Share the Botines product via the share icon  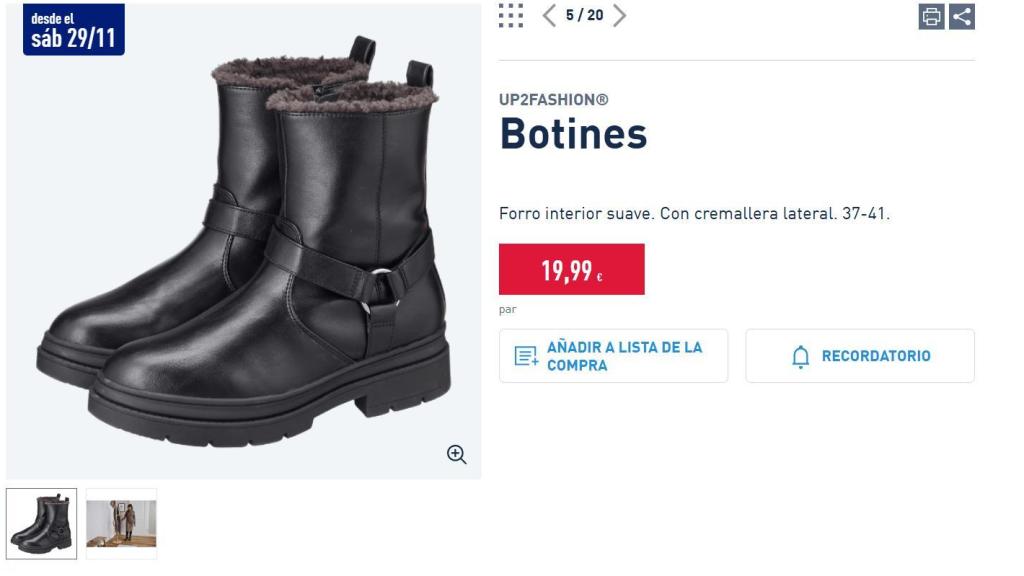[x=962, y=16]
